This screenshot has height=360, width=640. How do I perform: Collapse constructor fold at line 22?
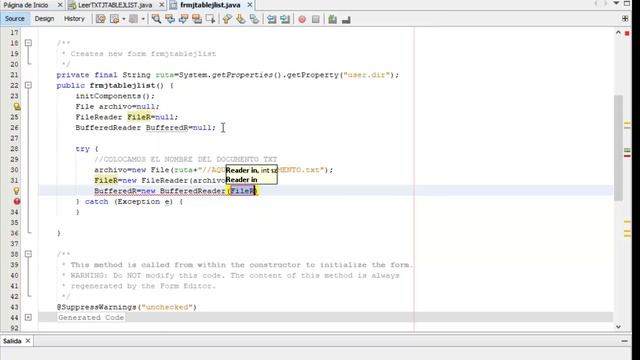(x=28, y=85)
